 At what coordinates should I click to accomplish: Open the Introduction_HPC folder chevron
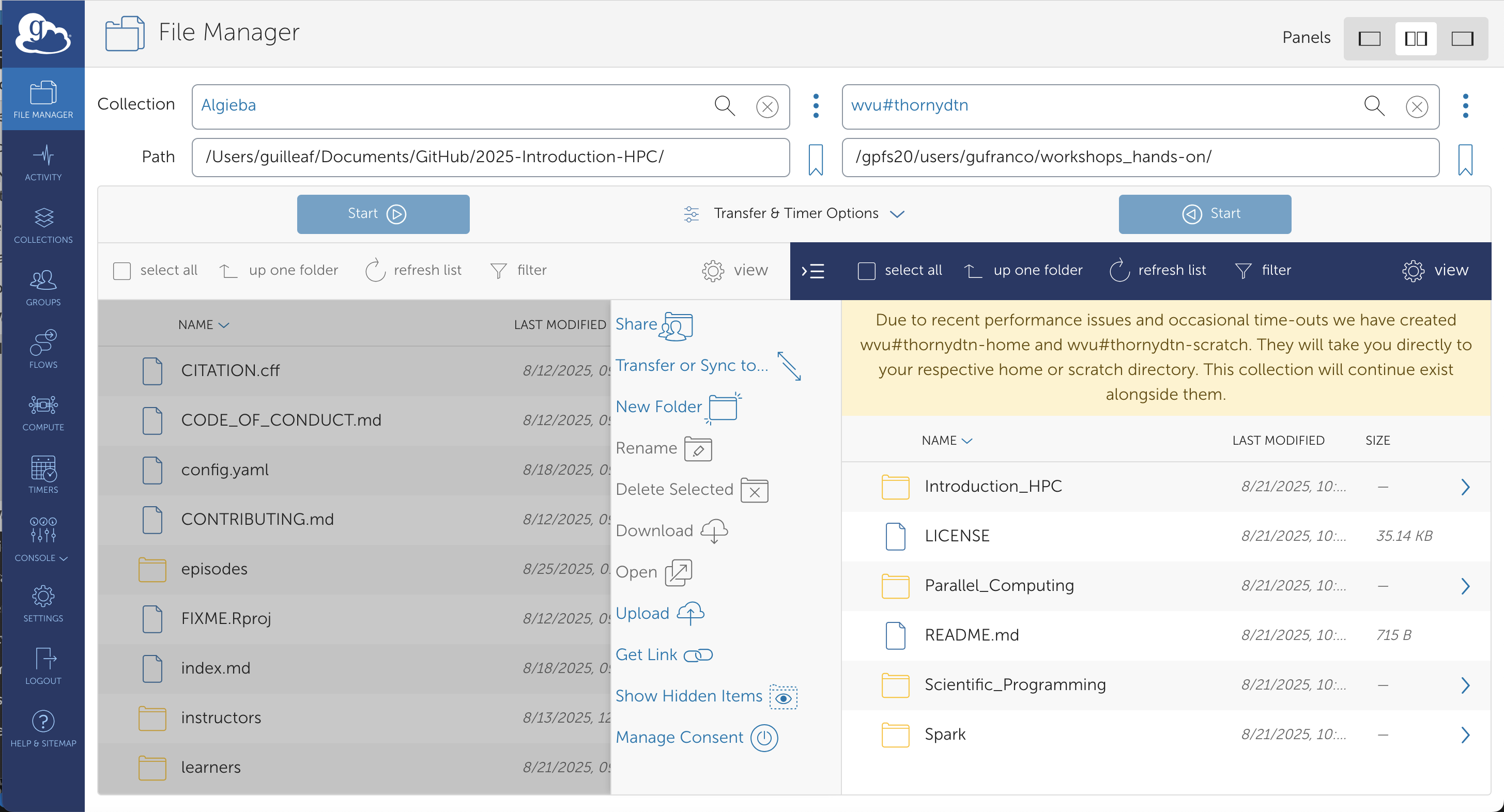click(1465, 487)
